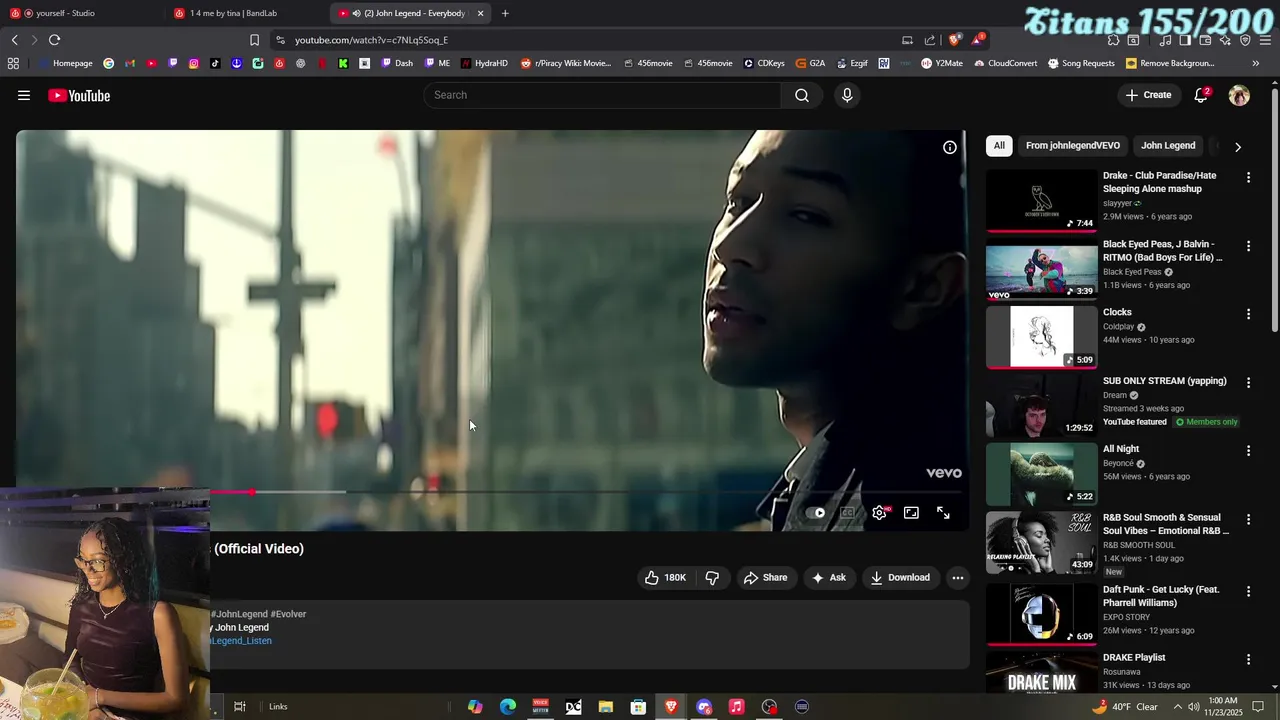Open the All Night Beyoncé thumbnail
The width and height of the screenshot is (1280, 720).
(x=1041, y=474)
